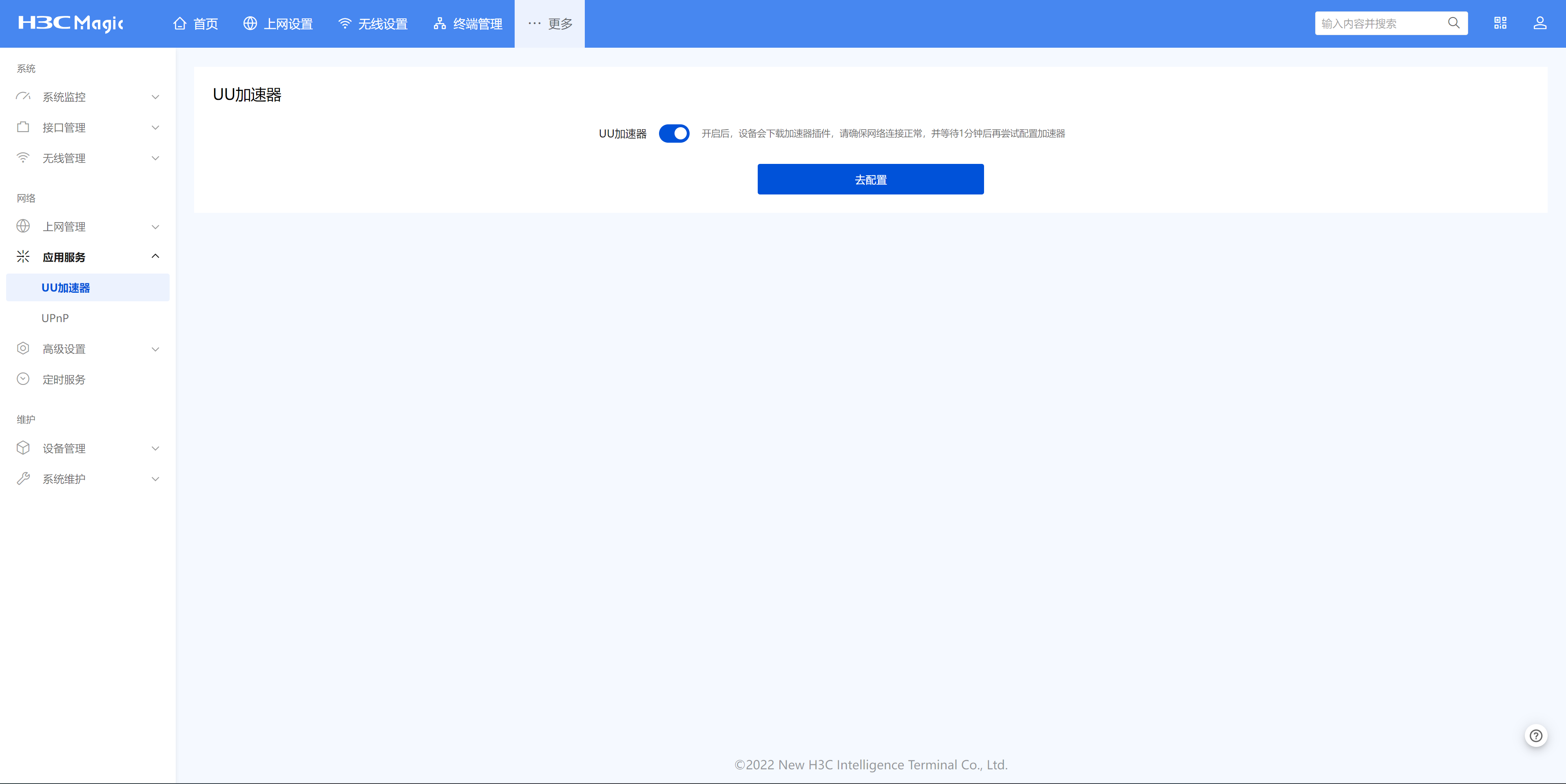This screenshot has width=1566, height=784.
Task: Click the hexagon gear icon for 高级设置
Action: tap(23, 348)
